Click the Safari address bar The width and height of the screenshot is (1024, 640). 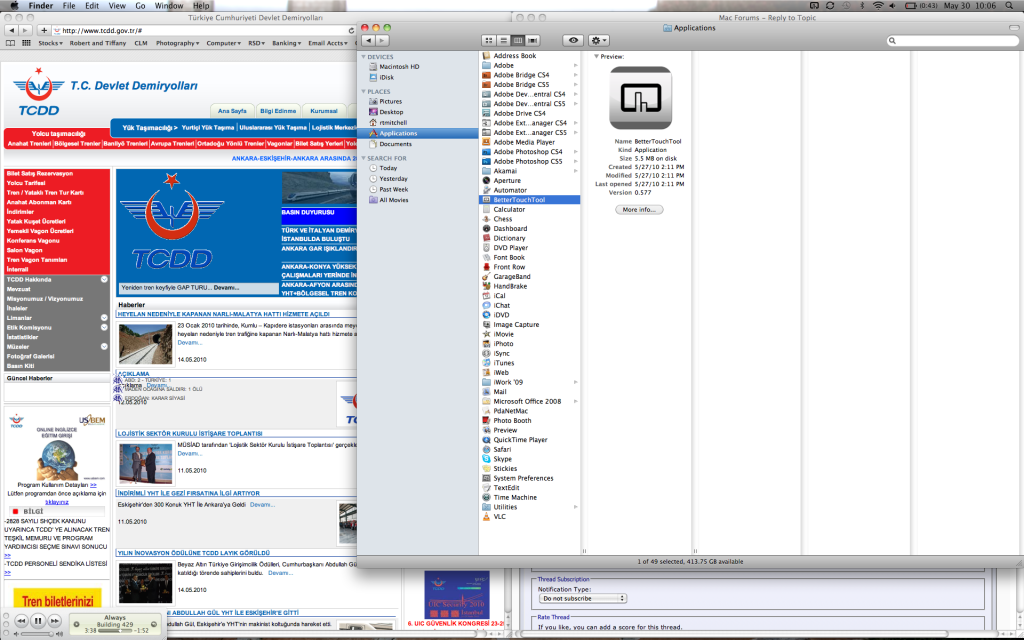(204, 30)
